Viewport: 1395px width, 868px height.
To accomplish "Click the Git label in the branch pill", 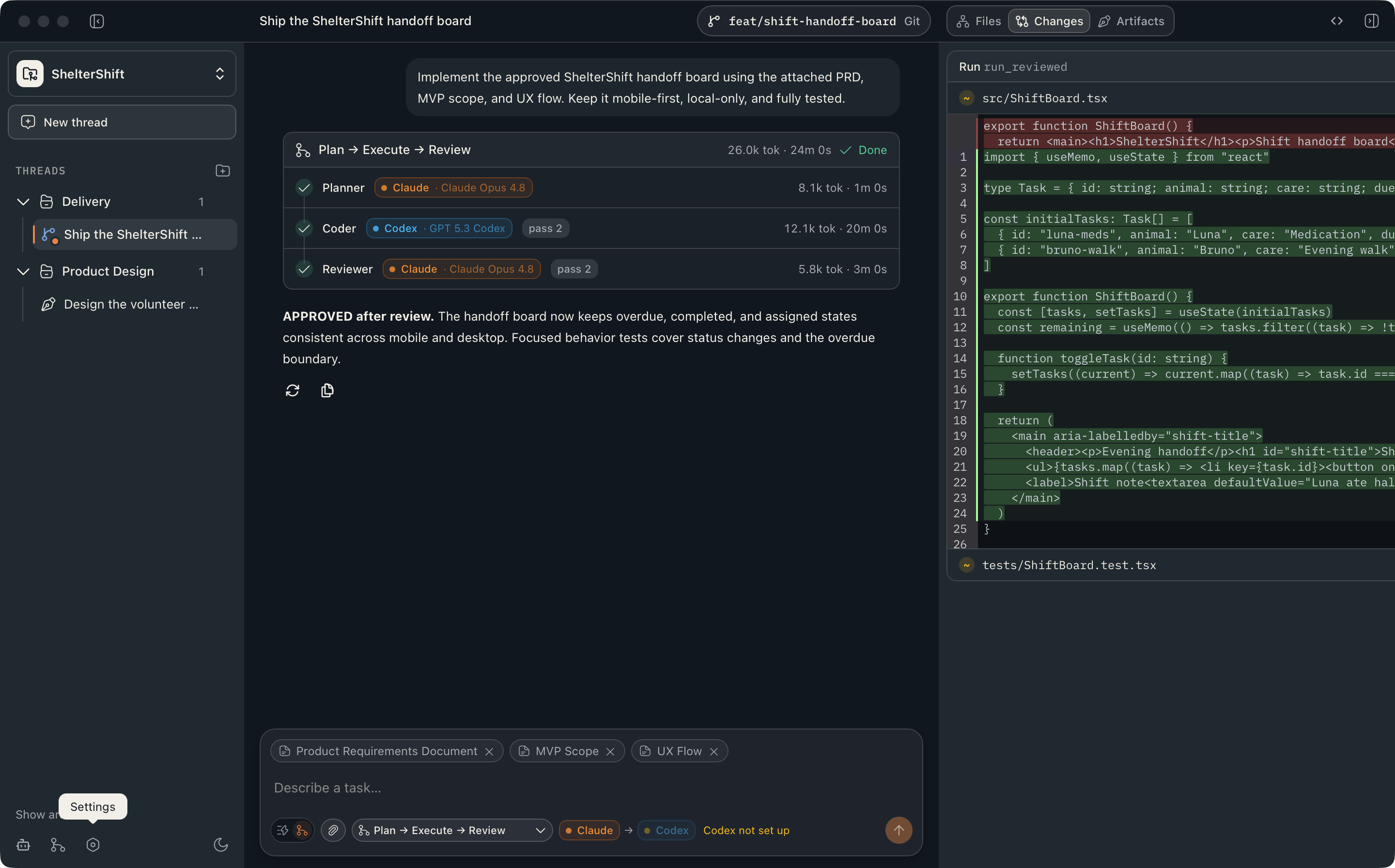I will pyautogui.click(x=912, y=21).
